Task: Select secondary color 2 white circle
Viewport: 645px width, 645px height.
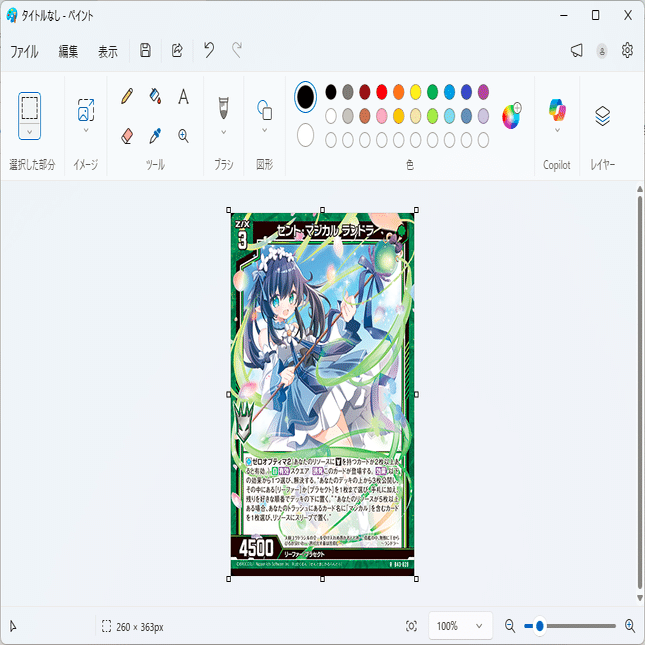Action: coord(305,135)
